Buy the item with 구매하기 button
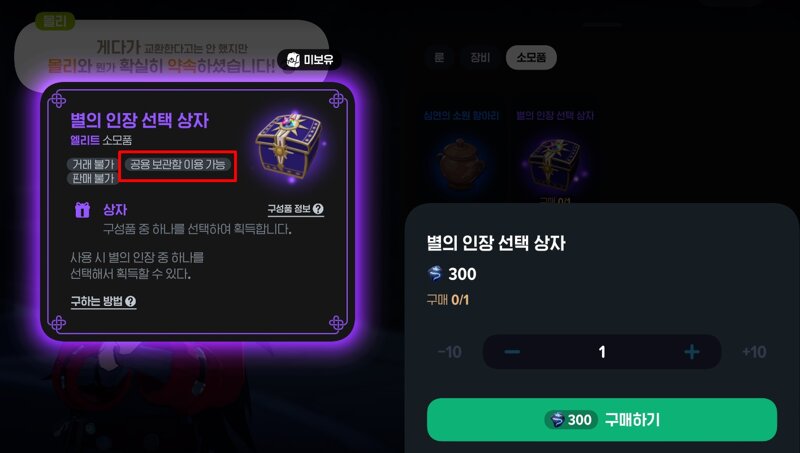Image resolution: width=800 pixels, height=453 pixels. (x=602, y=419)
